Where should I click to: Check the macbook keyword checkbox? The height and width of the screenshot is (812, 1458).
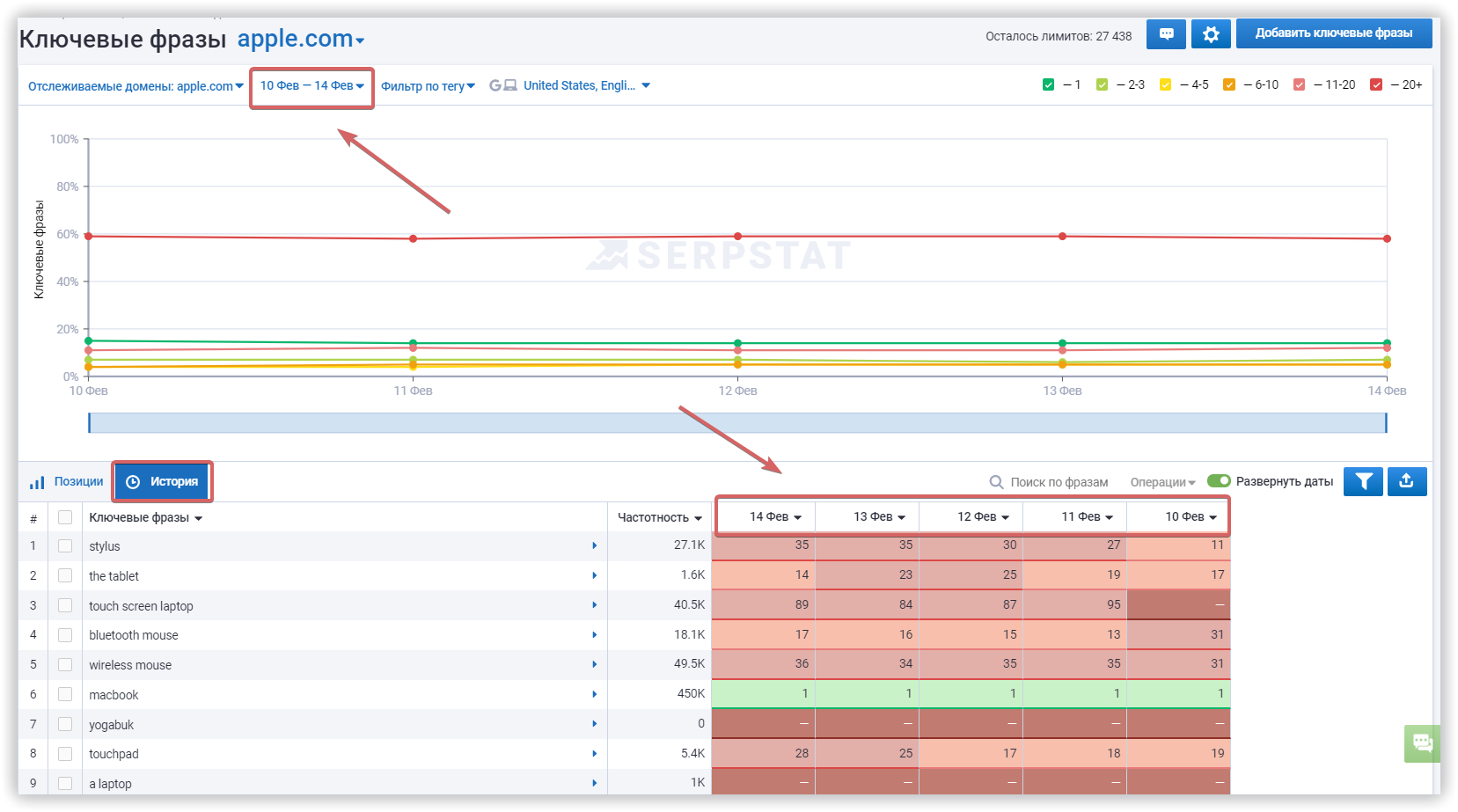(x=65, y=695)
